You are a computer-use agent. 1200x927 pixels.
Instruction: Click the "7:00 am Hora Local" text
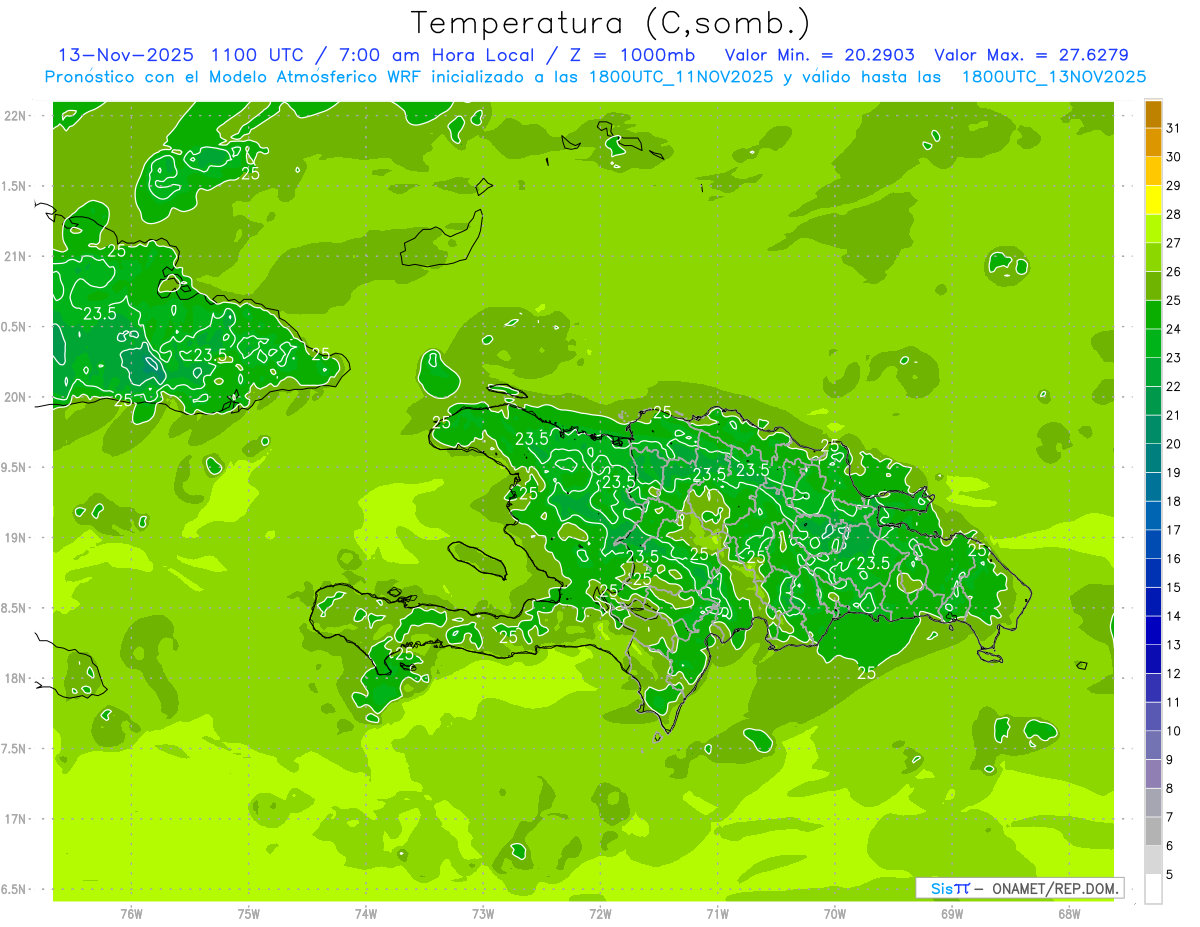[x=434, y=55]
